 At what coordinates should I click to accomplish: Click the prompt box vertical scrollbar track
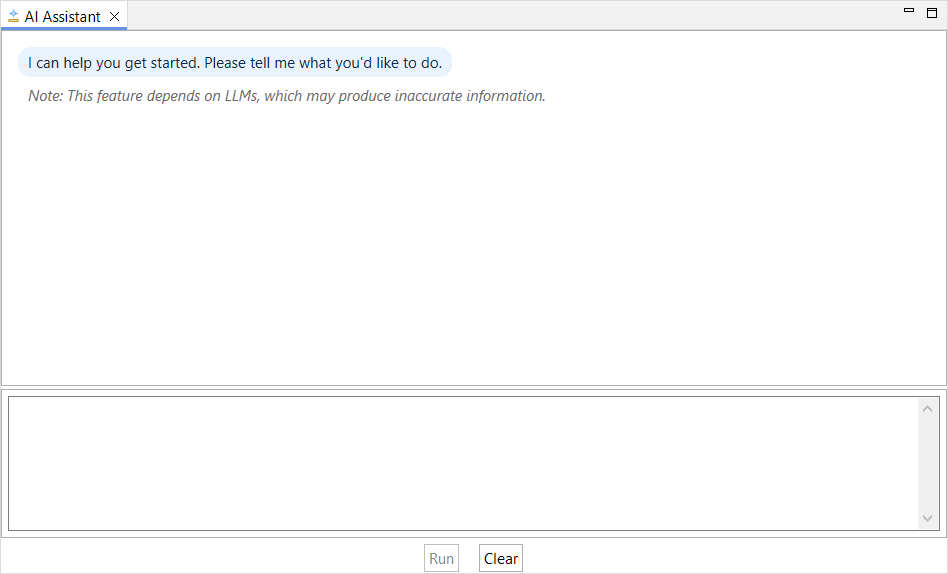(928, 464)
